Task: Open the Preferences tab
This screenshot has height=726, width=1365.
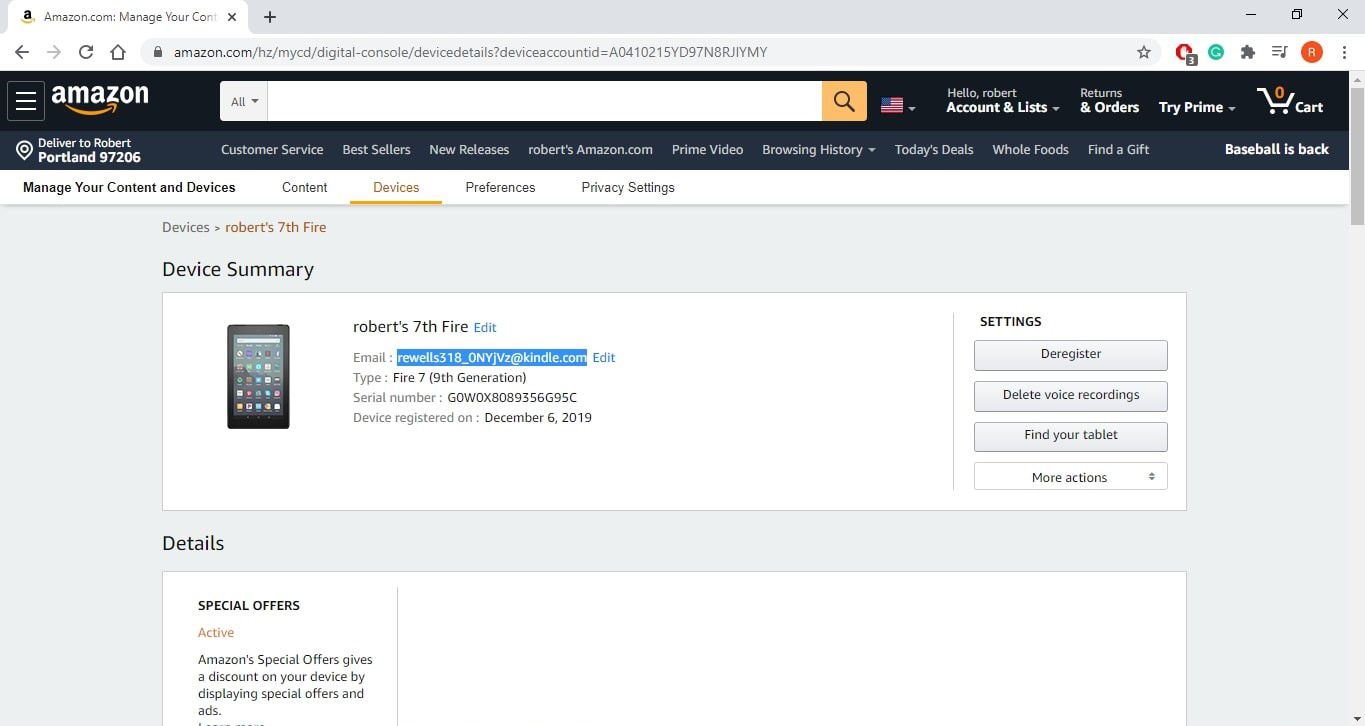Action: pyautogui.click(x=500, y=187)
